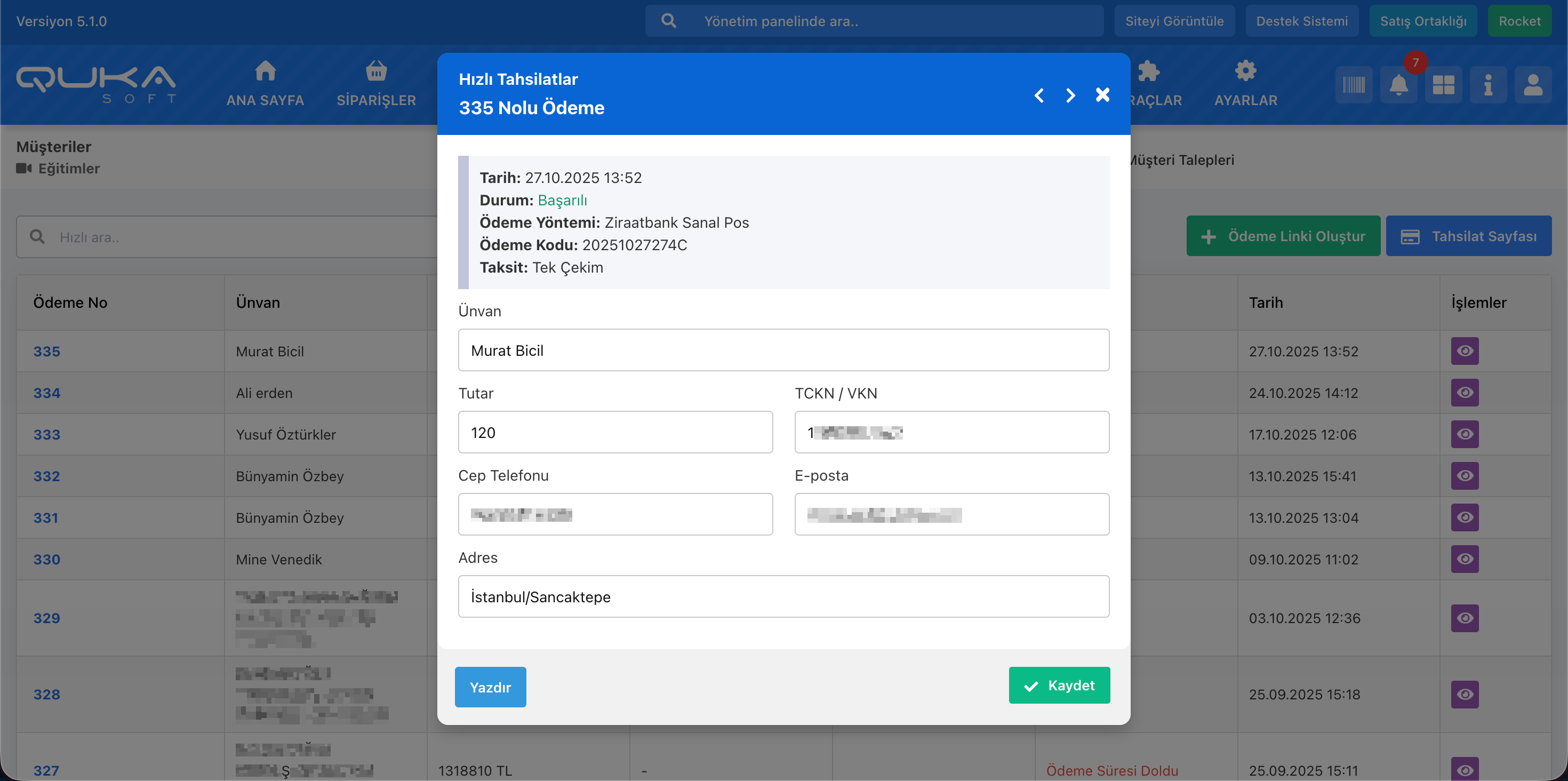The width and height of the screenshot is (1568, 781).
Task: Close the 335 Nolu Ödeme dialog
Action: coord(1102,95)
